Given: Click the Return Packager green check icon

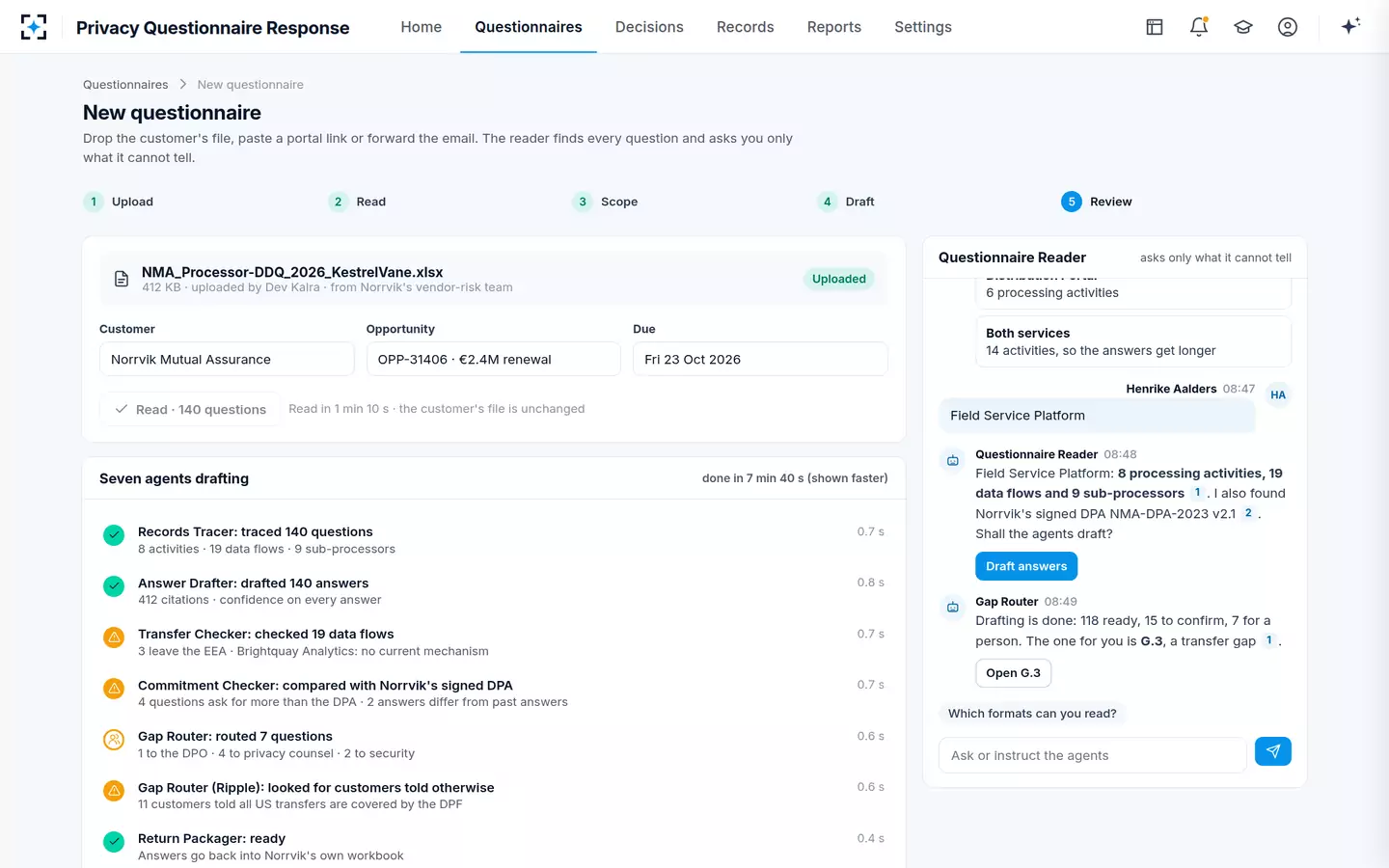Looking at the screenshot, I should click(114, 842).
